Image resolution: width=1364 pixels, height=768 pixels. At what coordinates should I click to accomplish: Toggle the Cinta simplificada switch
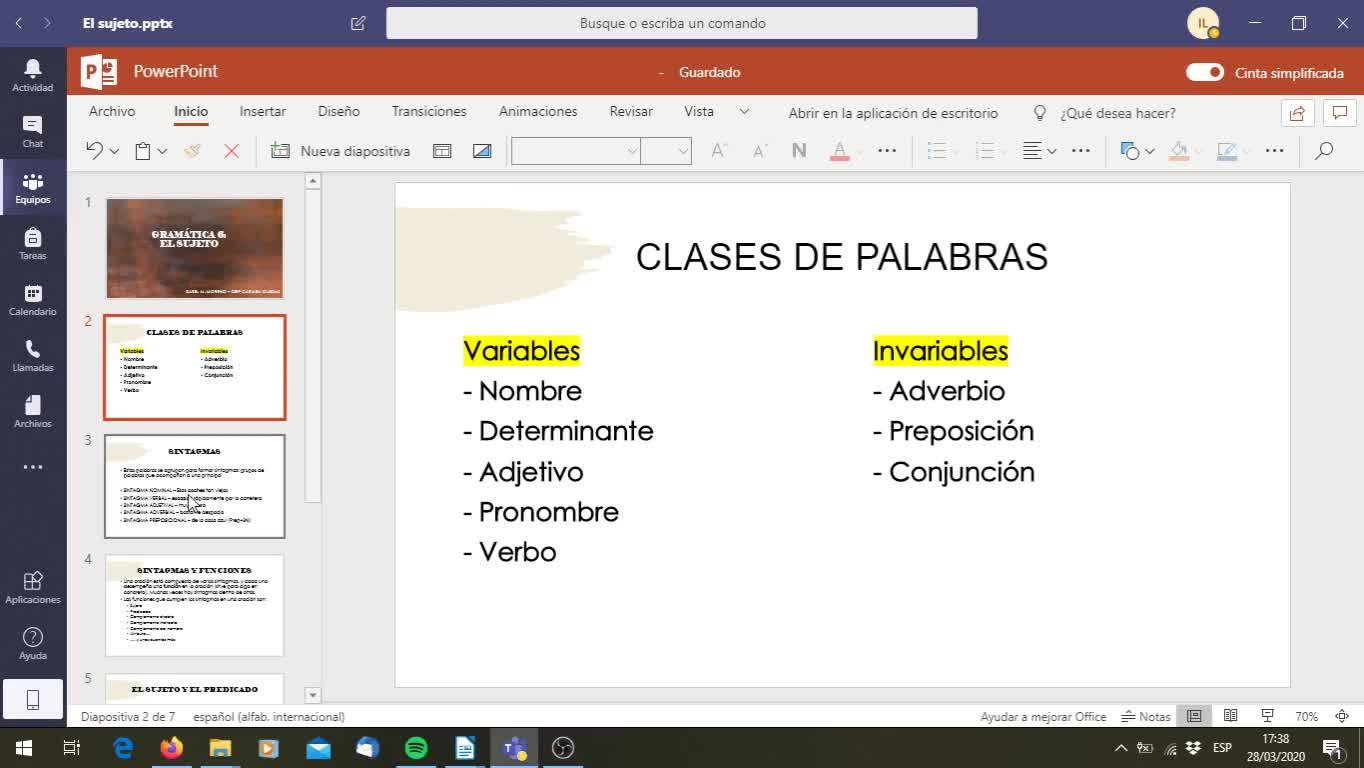click(1205, 72)
